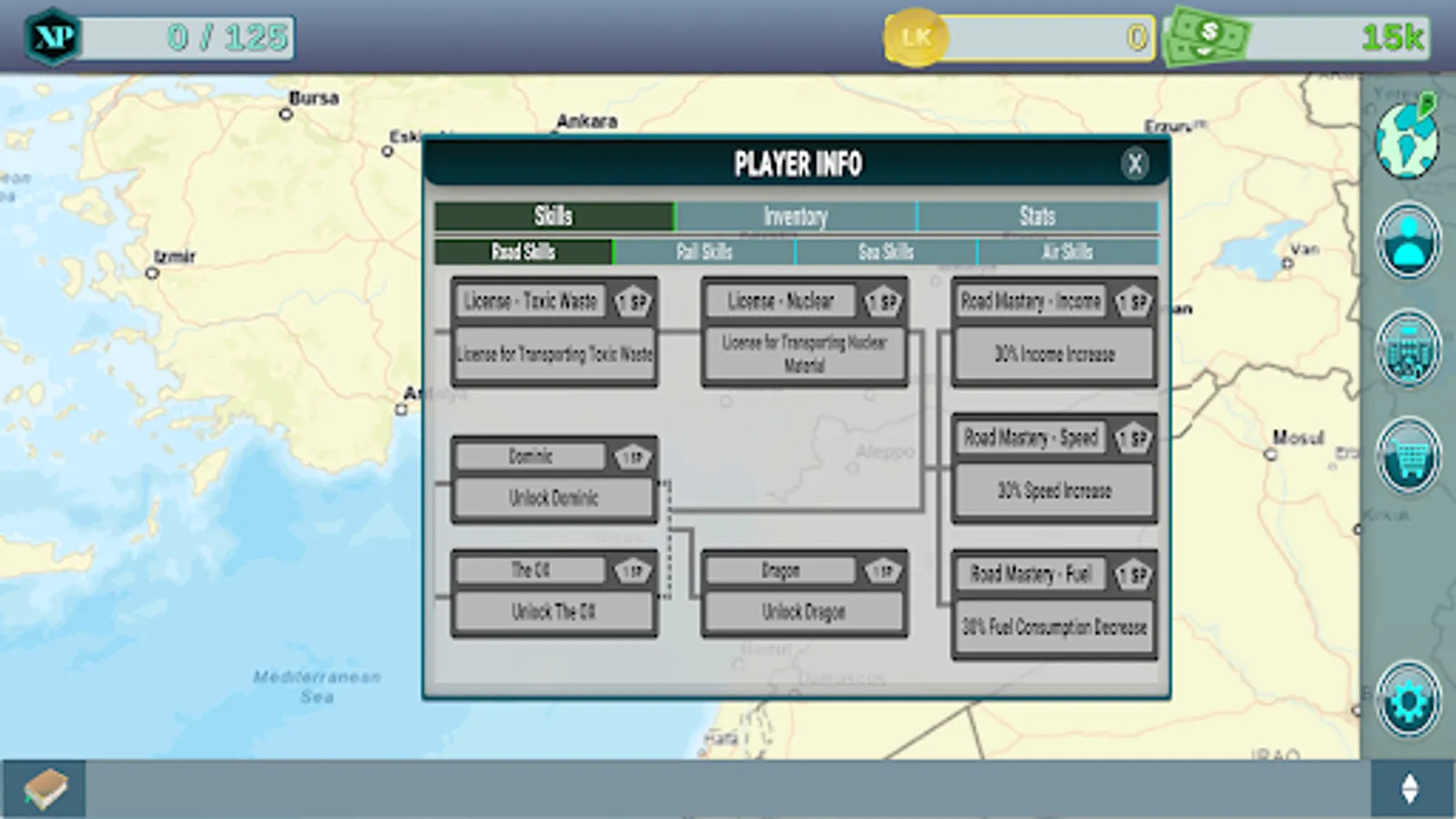Viewport: 1456px width, 819px height.
Task: Click the 'Unlock The OX' description
Action: 554,612
